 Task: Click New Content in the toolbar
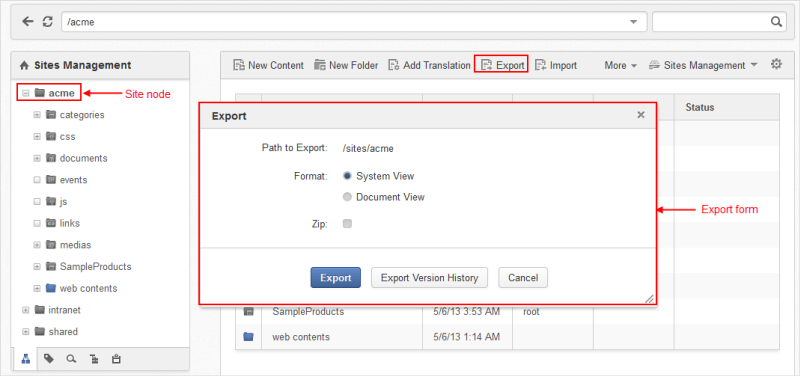tap(268, 65)
